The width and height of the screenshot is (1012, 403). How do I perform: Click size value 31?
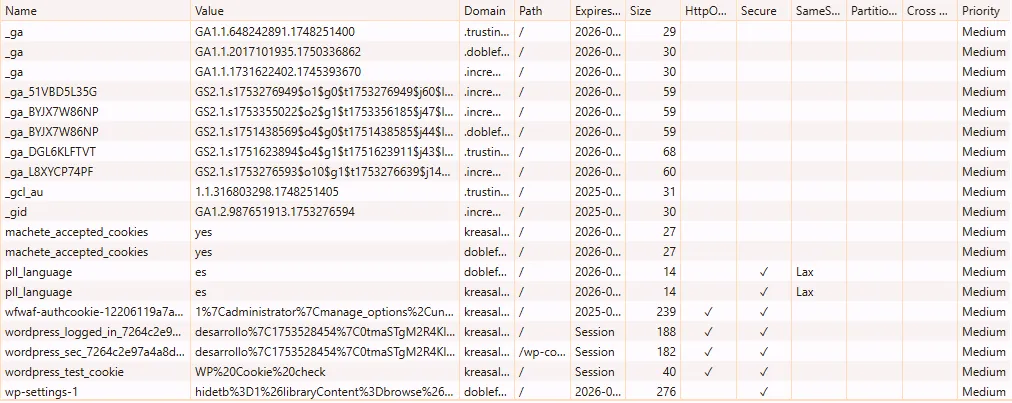(x=669, y=192)
